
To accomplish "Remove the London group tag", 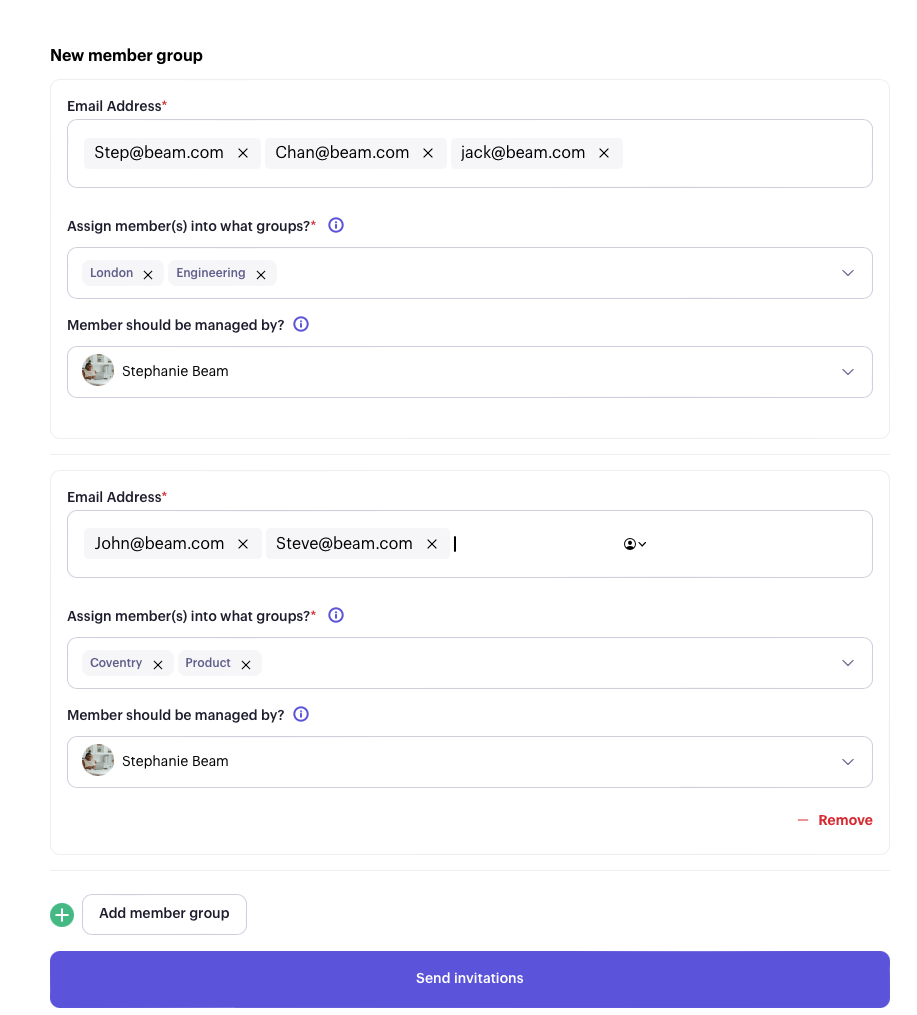I will click(148, 274).
